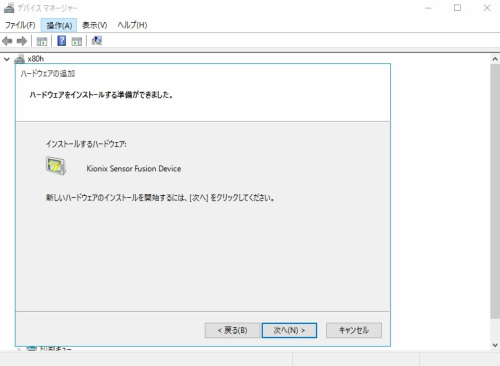
Task: Collapse the x80h tree node
Action: [7, 59]
